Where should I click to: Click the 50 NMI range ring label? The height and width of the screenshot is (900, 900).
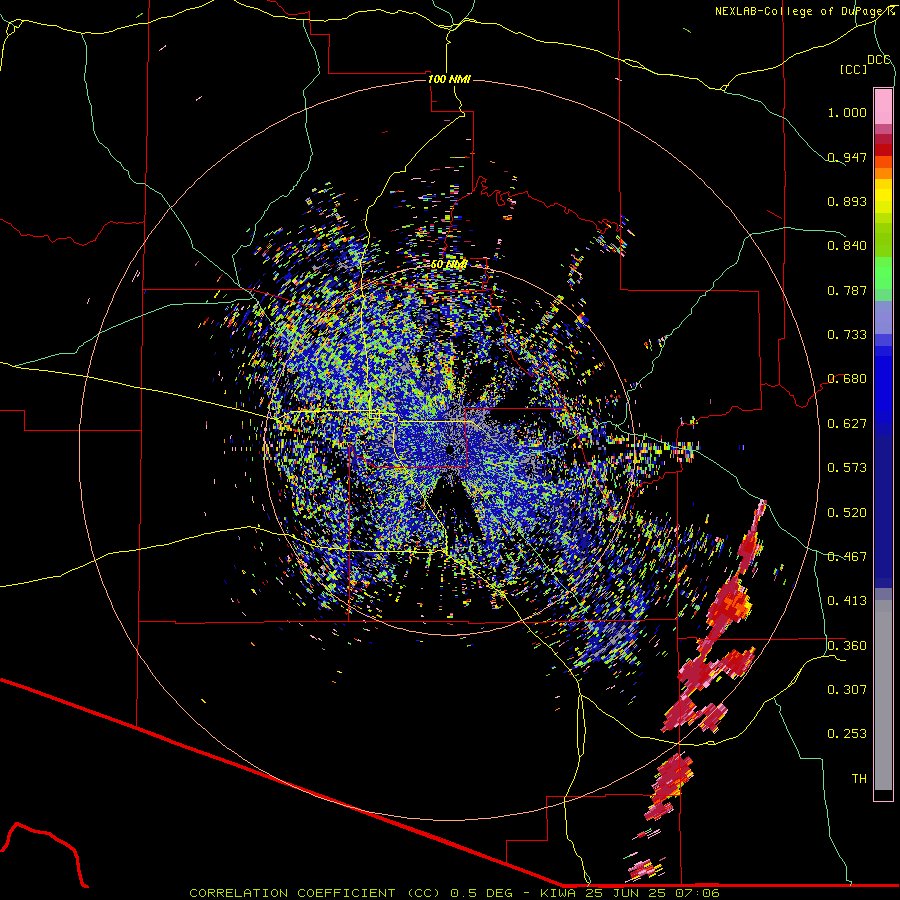(x=449, y=265)
